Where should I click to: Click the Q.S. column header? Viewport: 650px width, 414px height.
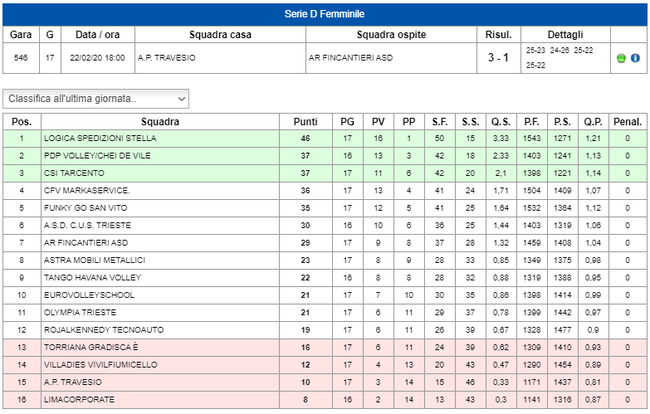tap(501, 122)
